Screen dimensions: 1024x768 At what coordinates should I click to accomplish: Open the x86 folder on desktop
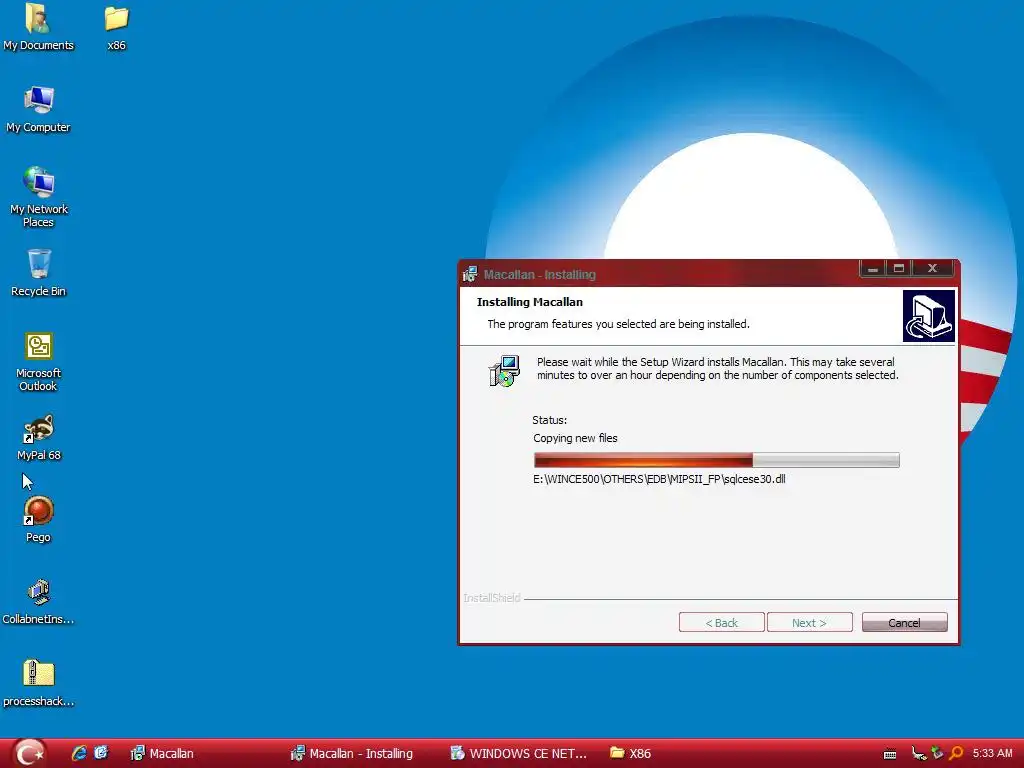click(116, 26)
